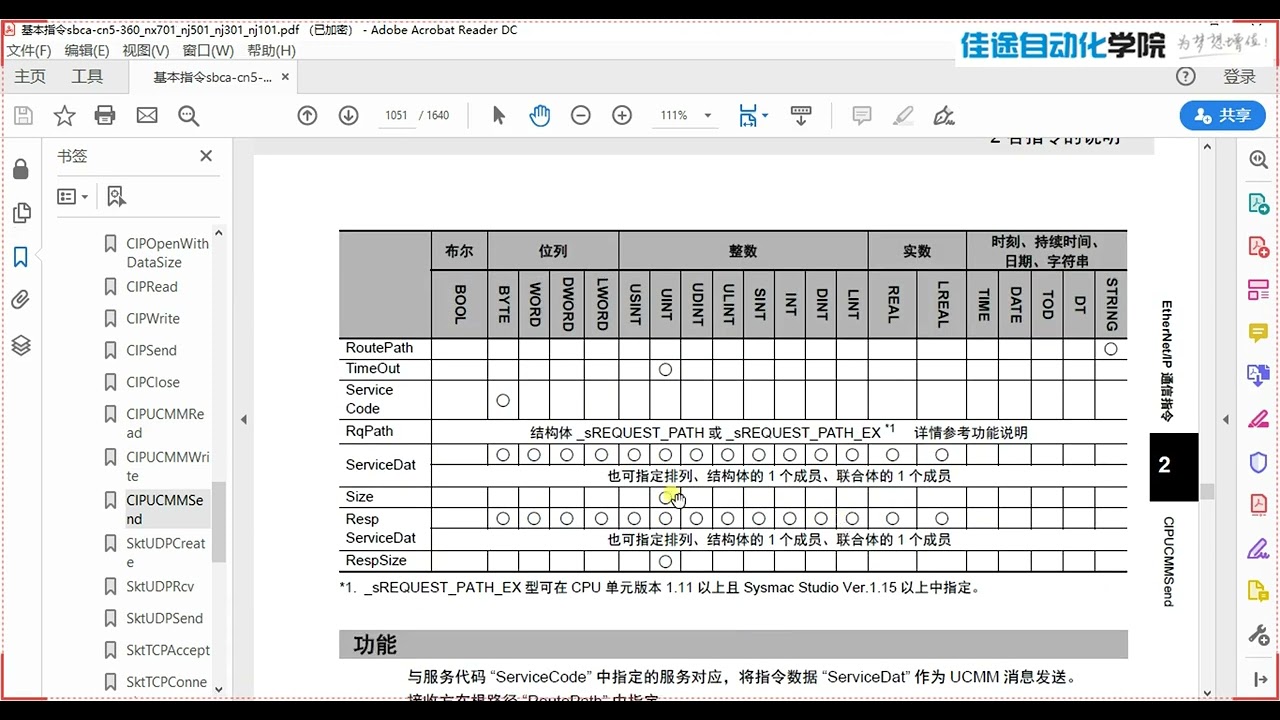Screen dimensions: 1280x720
Task: Click the find current bookmark icon
Action: pos(116,197)
